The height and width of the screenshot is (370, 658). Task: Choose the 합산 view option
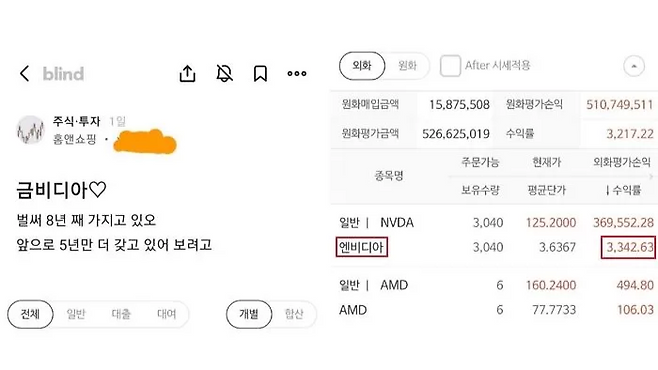click(294, 314)
